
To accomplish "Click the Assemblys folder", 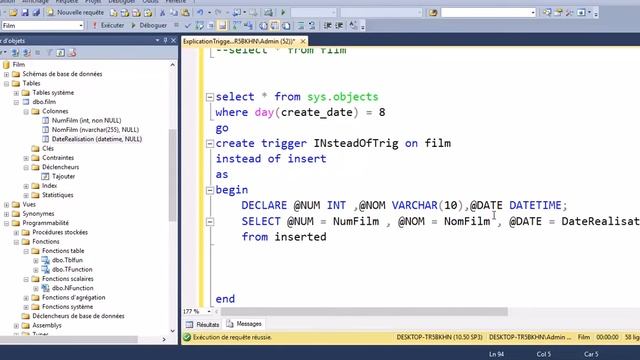I will 47,325.
